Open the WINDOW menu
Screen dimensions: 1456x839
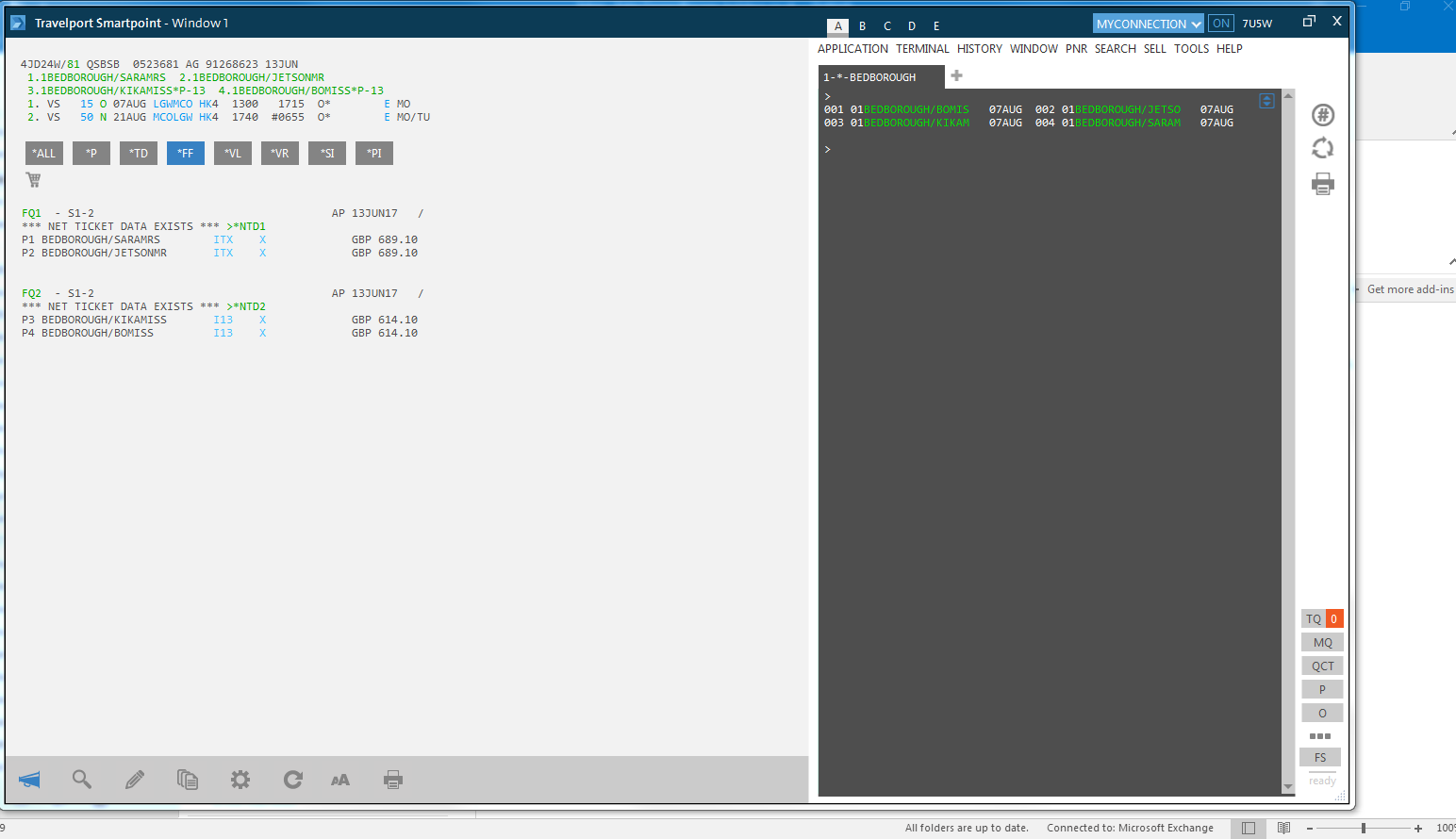pos(1034,49)
